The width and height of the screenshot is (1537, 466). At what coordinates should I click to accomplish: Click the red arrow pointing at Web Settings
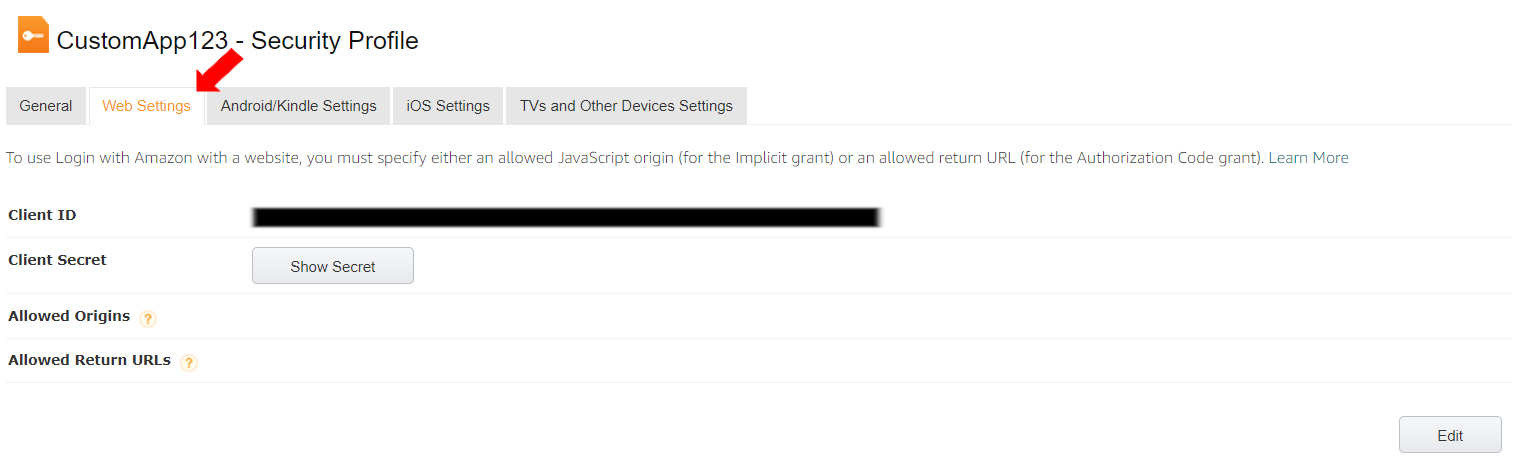click(x=221, y=70)
